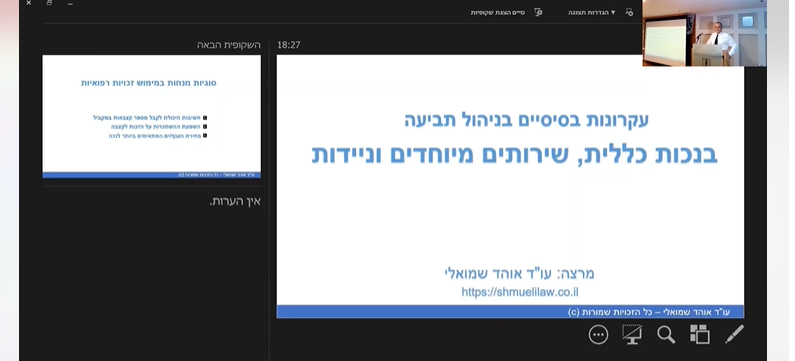The width and height of the screenshot is (795, 361).
Task: Open the shmuelilaw.co.il link on slide
Action: 520,292
